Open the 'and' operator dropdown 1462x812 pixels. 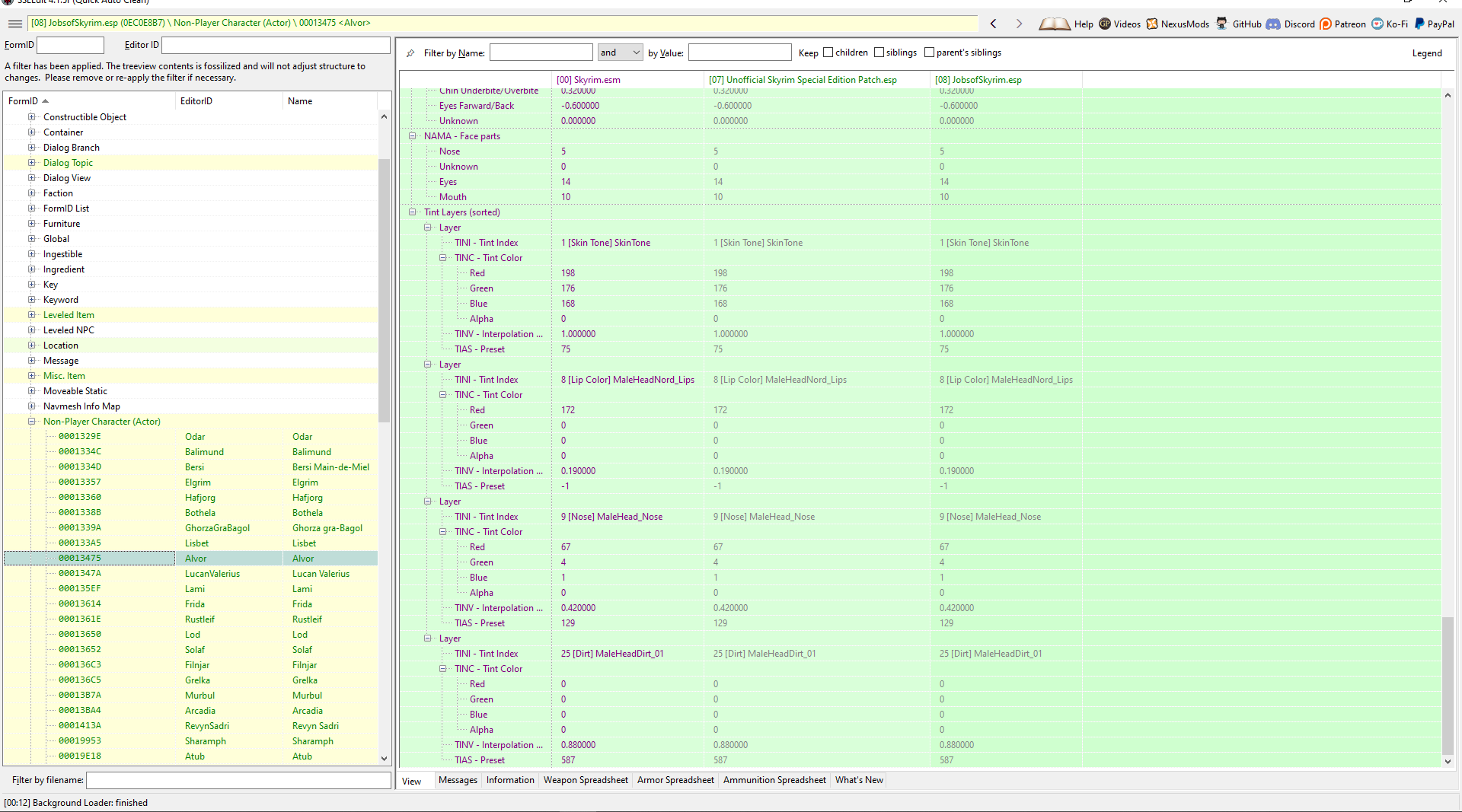tap(620, 53)
